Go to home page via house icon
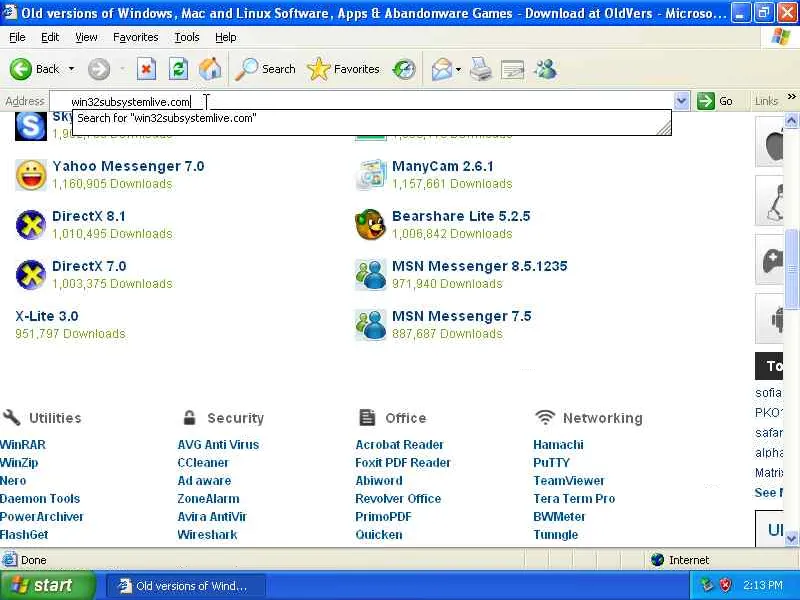This screenshot has height=600, width=800. tap(210, 69)
